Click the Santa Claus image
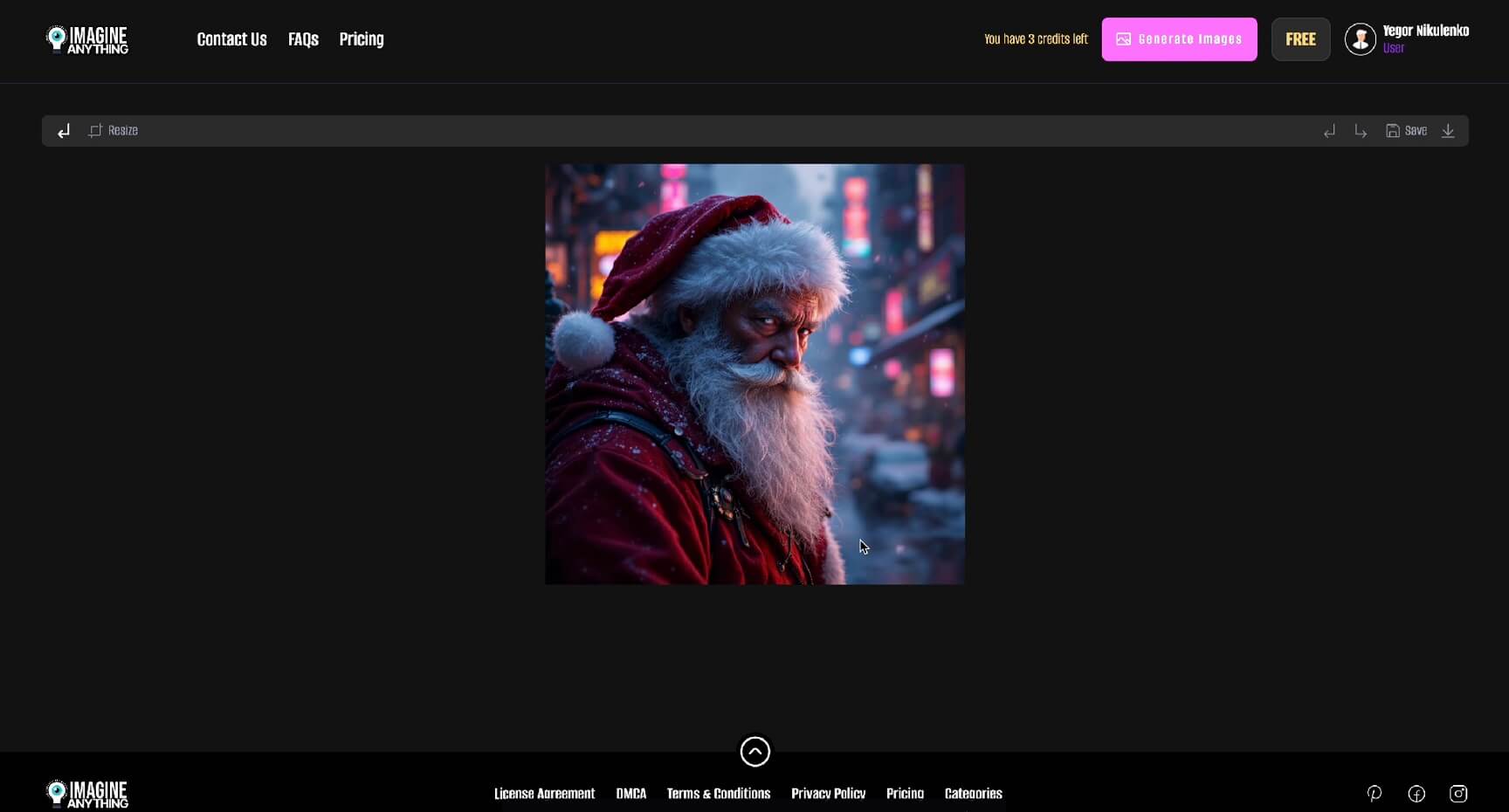The image size is (1509, 812). pos(754,374)
